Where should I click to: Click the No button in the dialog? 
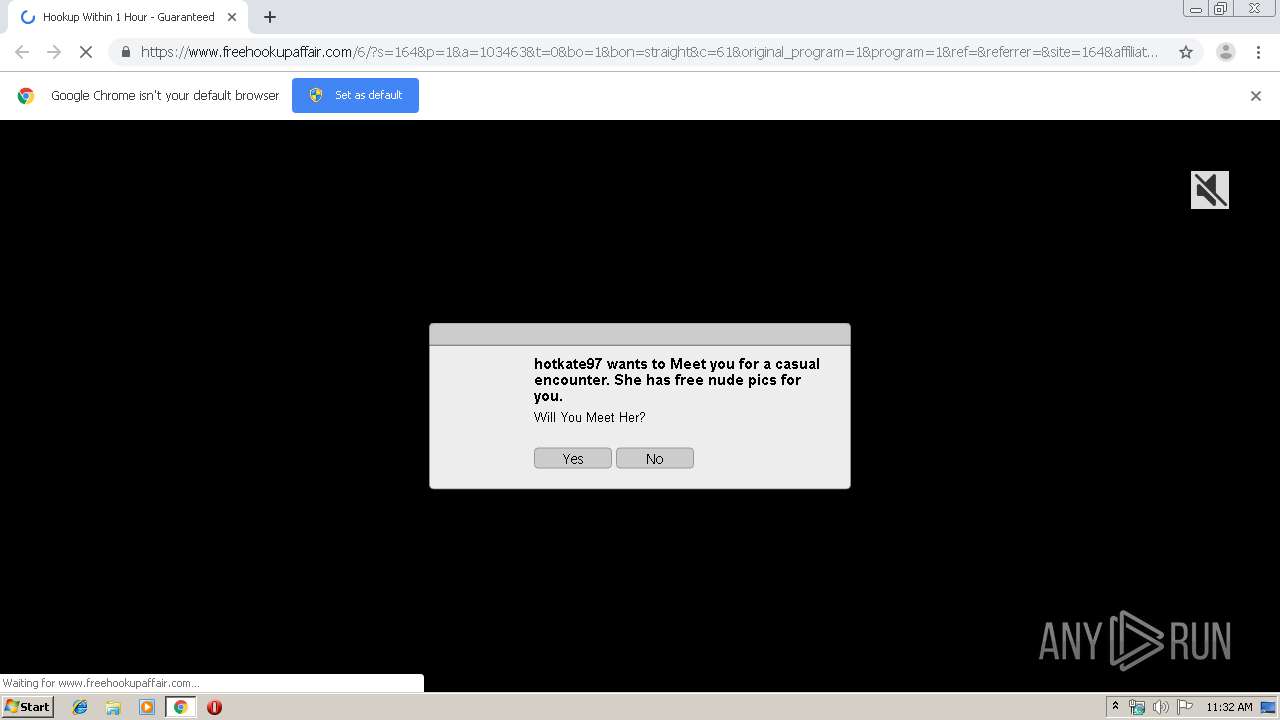tap(655, 458)
